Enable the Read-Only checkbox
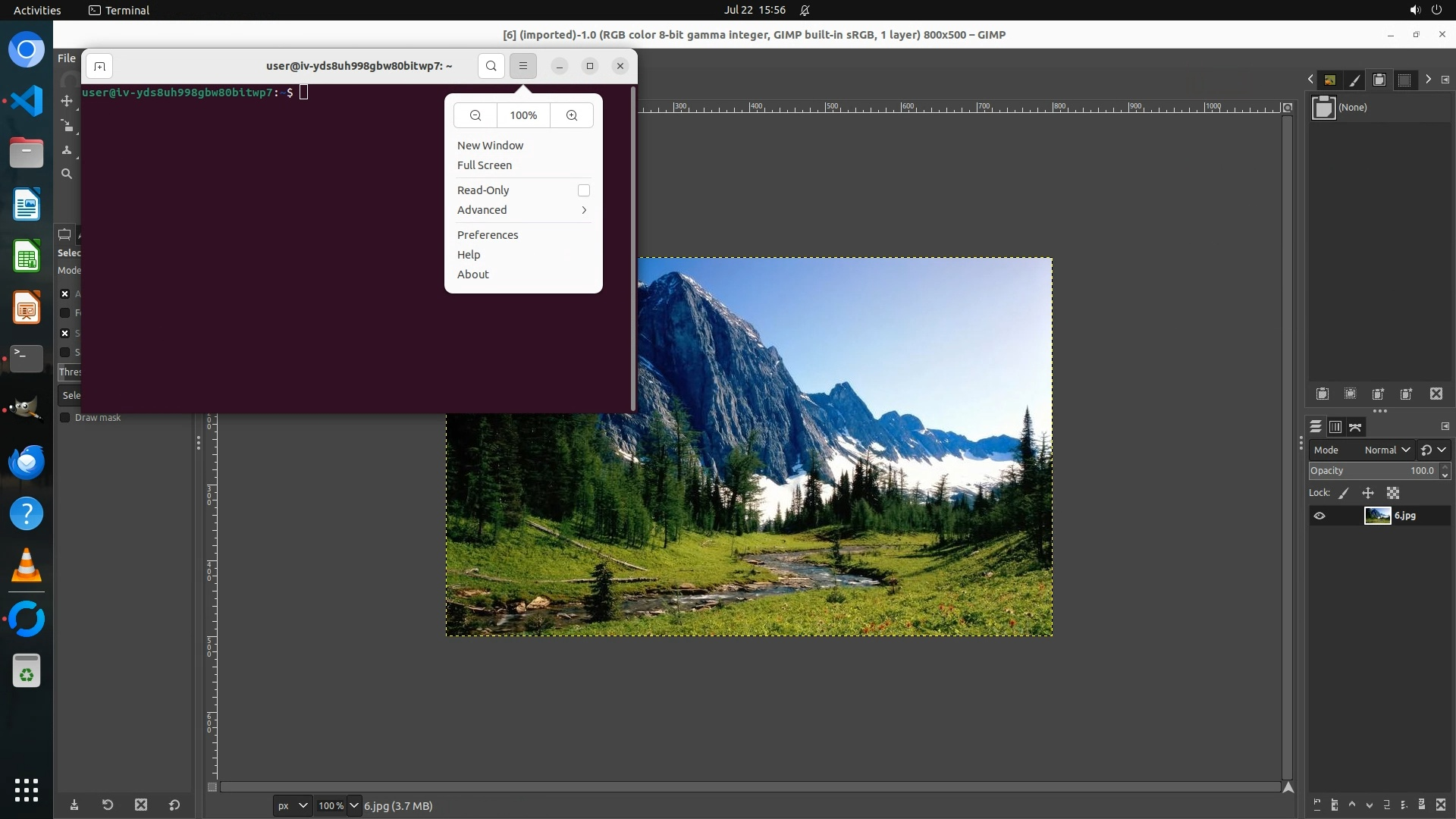 pyautogui.click(x=583, y=190)
